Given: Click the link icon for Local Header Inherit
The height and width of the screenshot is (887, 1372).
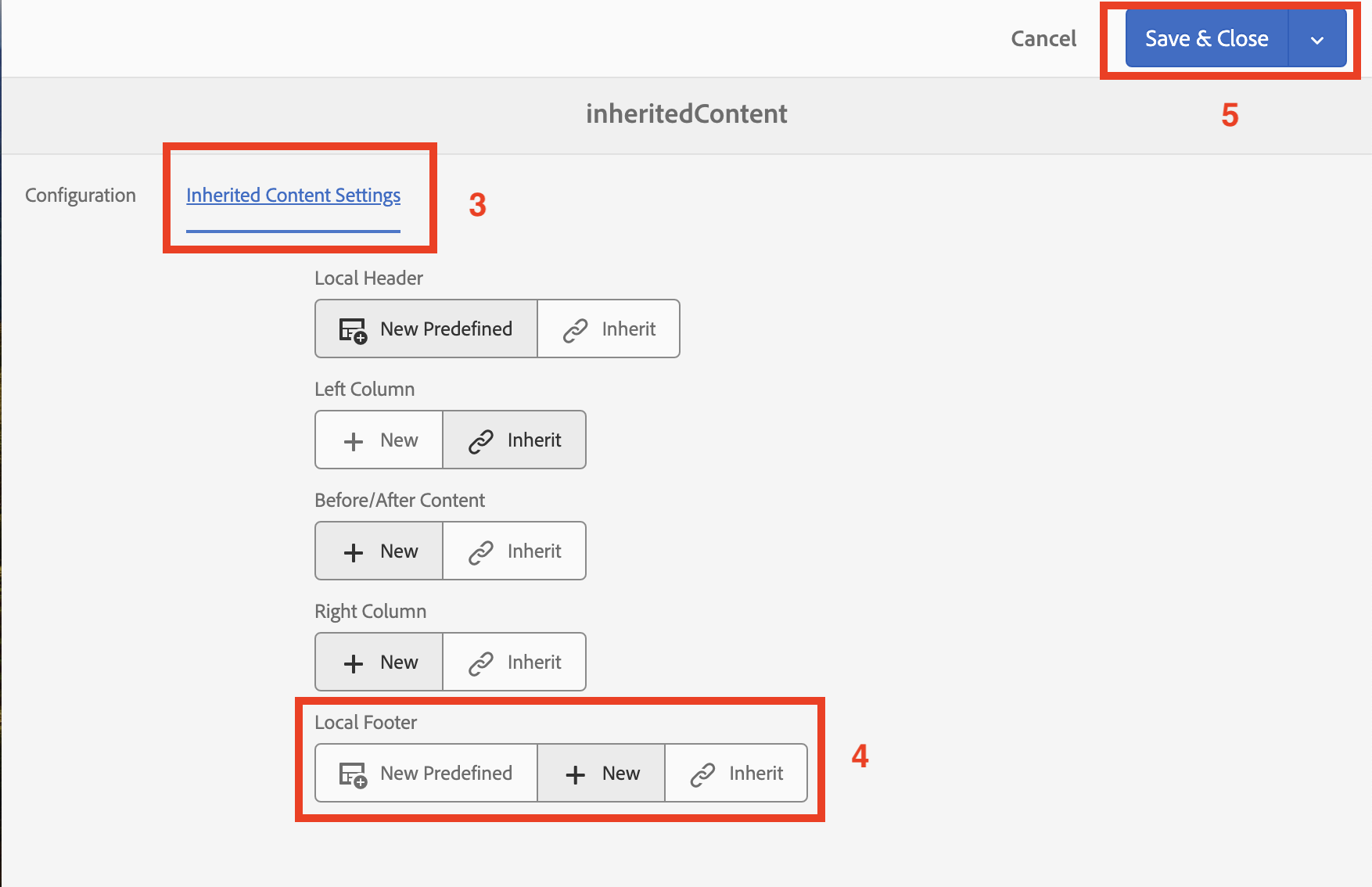Looking at the screenshot, I should (575, 330).
